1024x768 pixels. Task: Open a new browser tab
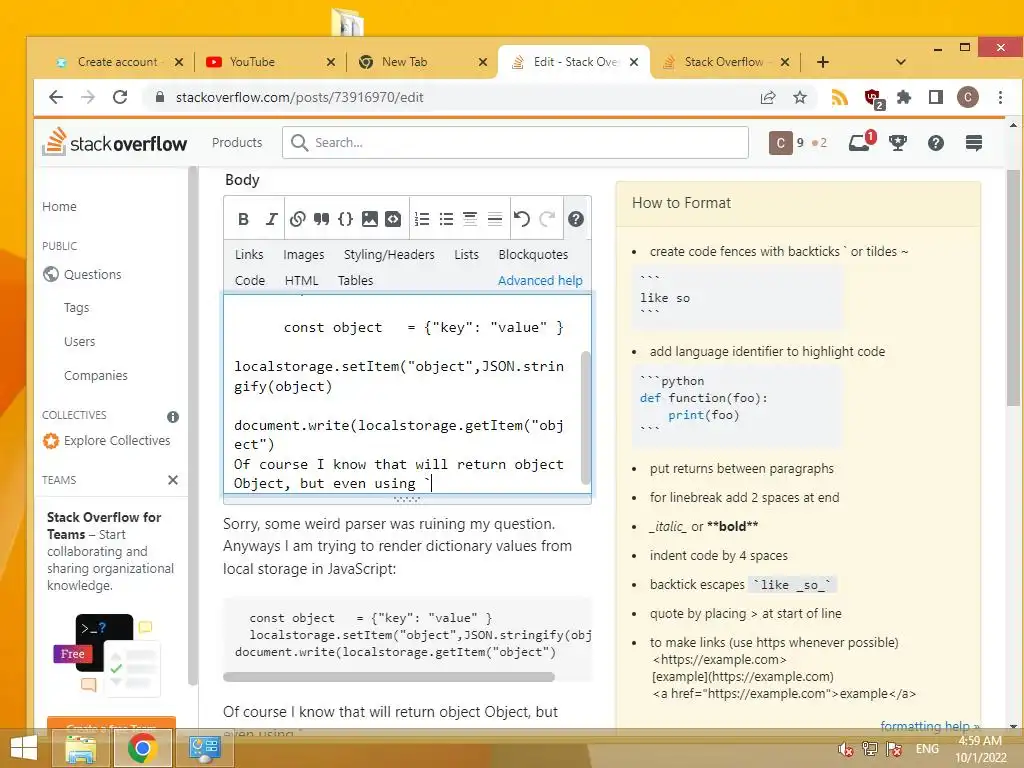coord(823,62)
